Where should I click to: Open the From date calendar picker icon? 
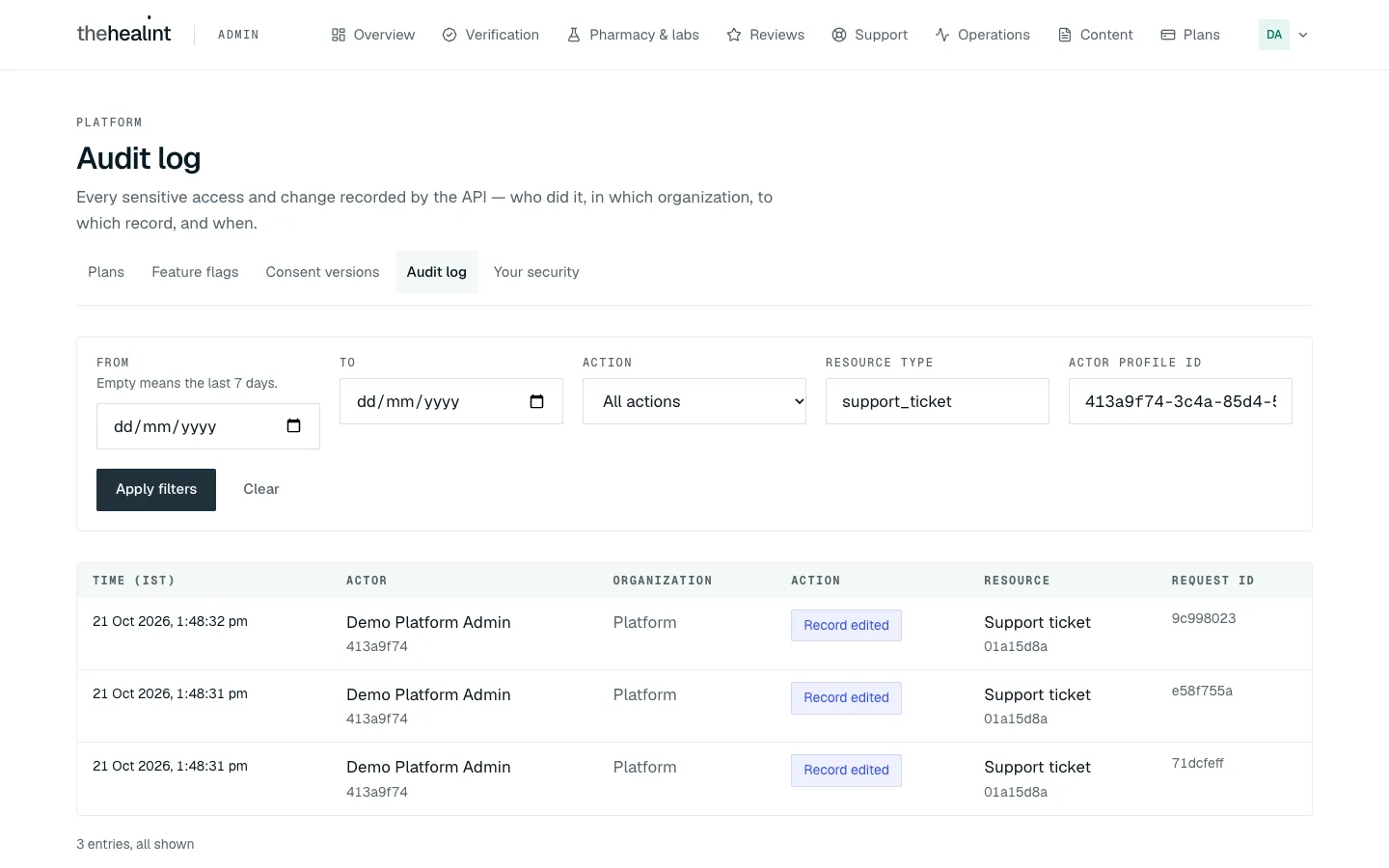click(x=294, y=426)
